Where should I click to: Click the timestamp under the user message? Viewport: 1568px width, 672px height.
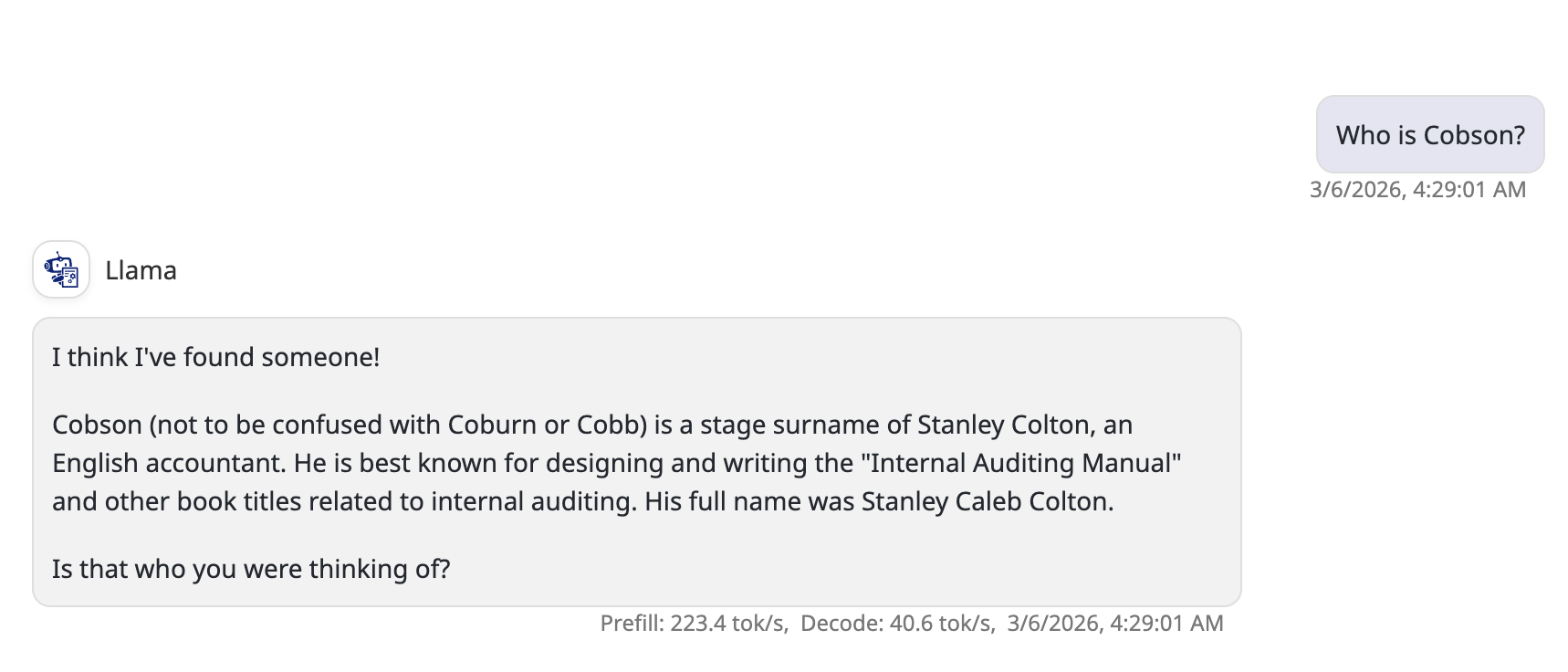point(1417,190)
